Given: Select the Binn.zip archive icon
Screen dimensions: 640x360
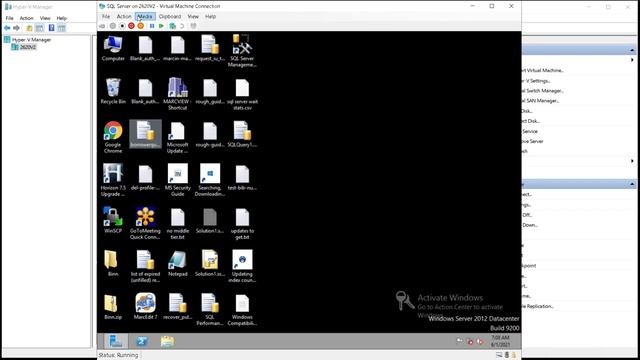Looking at the screenshot, I should [x=113, y=306].
